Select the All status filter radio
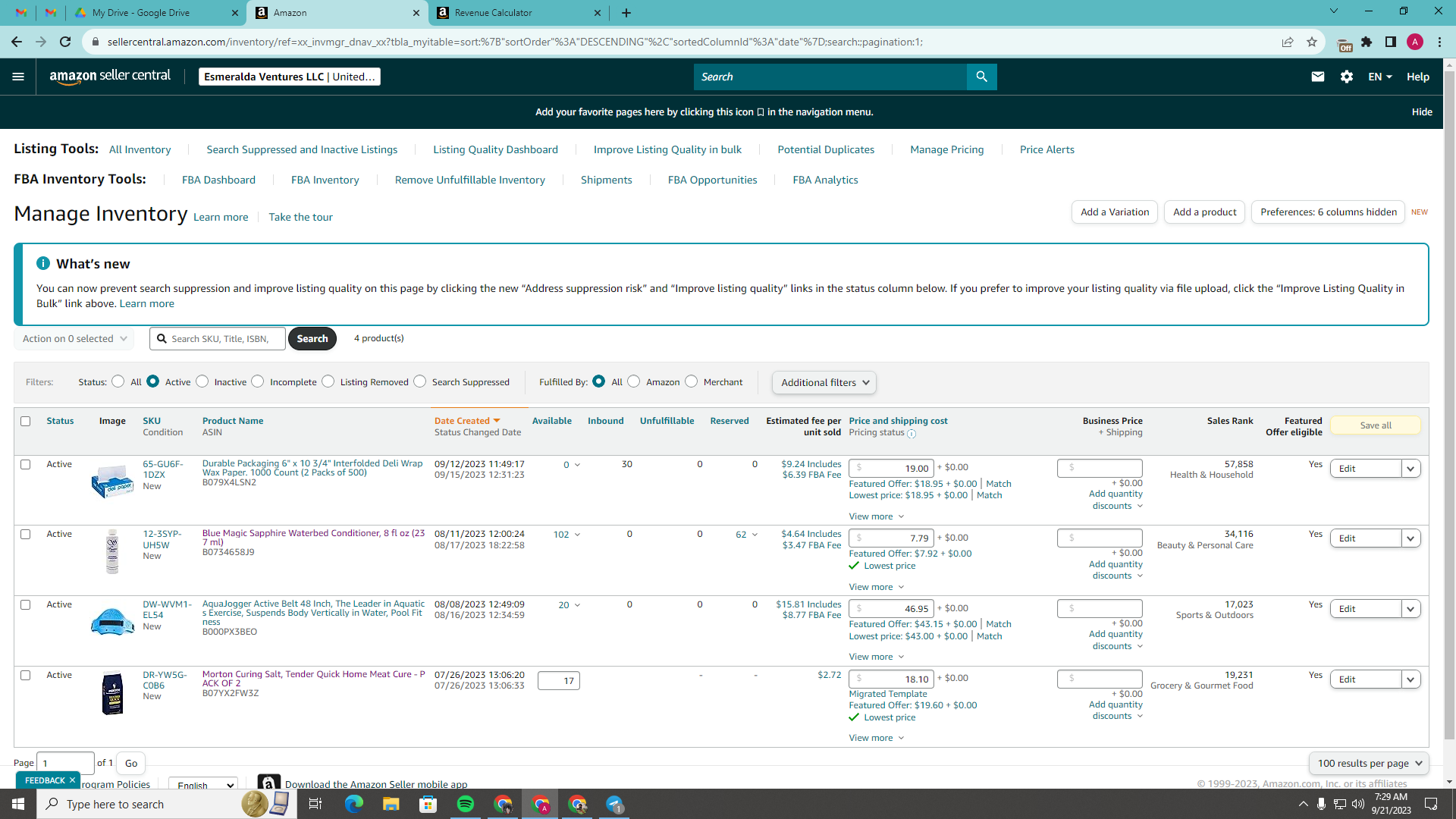Viewport: 1456px width, 819px height. tap(118, 381)
